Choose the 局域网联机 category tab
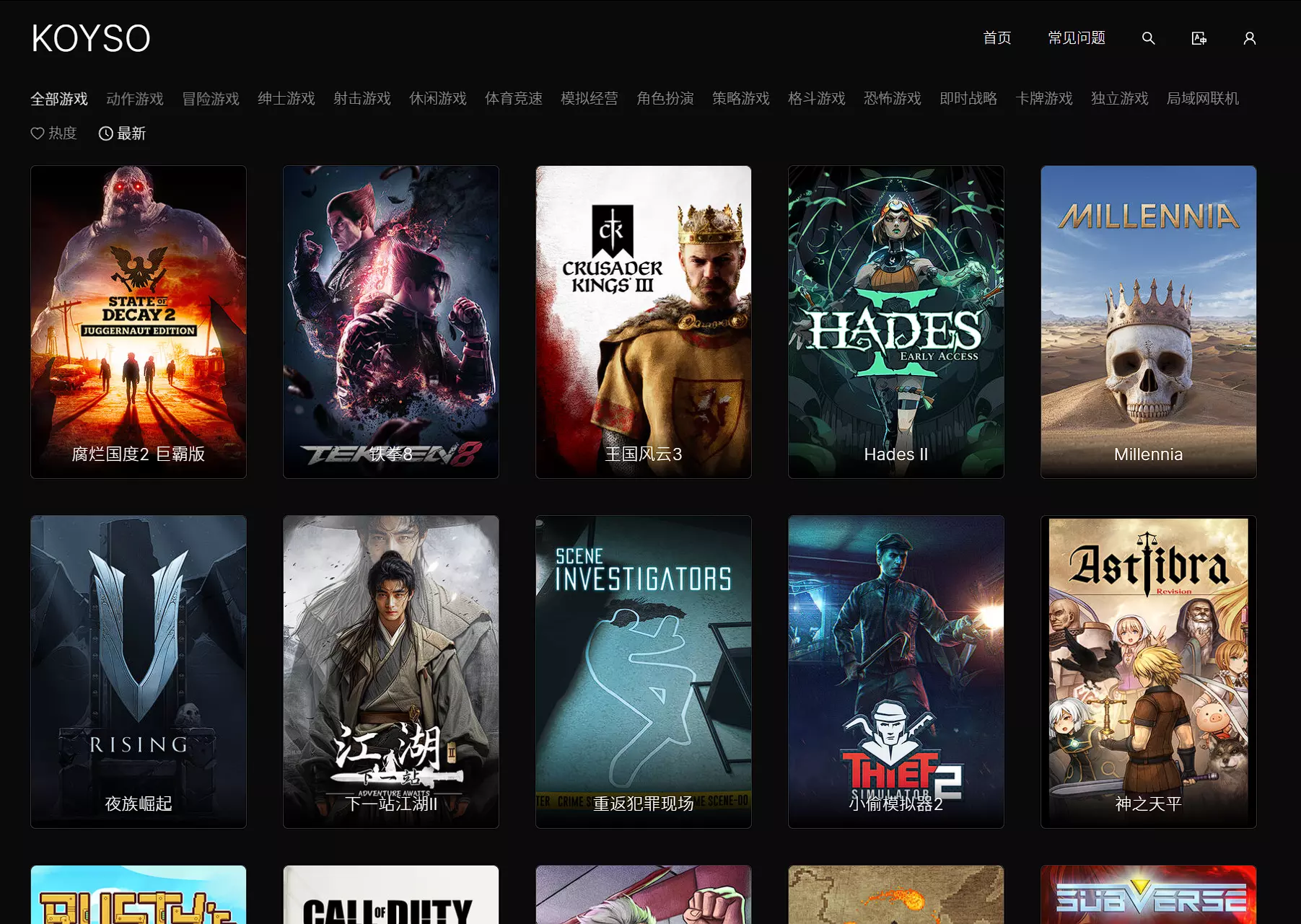 [x=1202, y=99]
